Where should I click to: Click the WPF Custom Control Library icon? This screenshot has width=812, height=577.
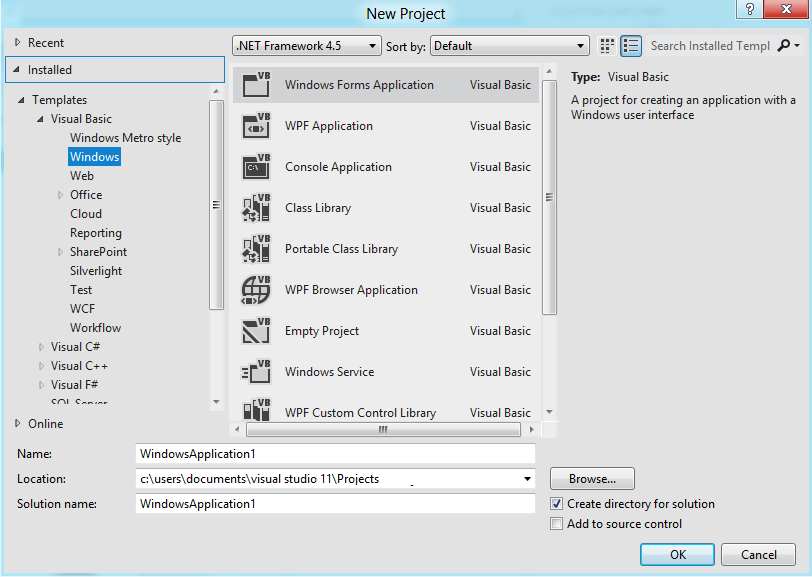pyautogui.click(x=256, y=409)
